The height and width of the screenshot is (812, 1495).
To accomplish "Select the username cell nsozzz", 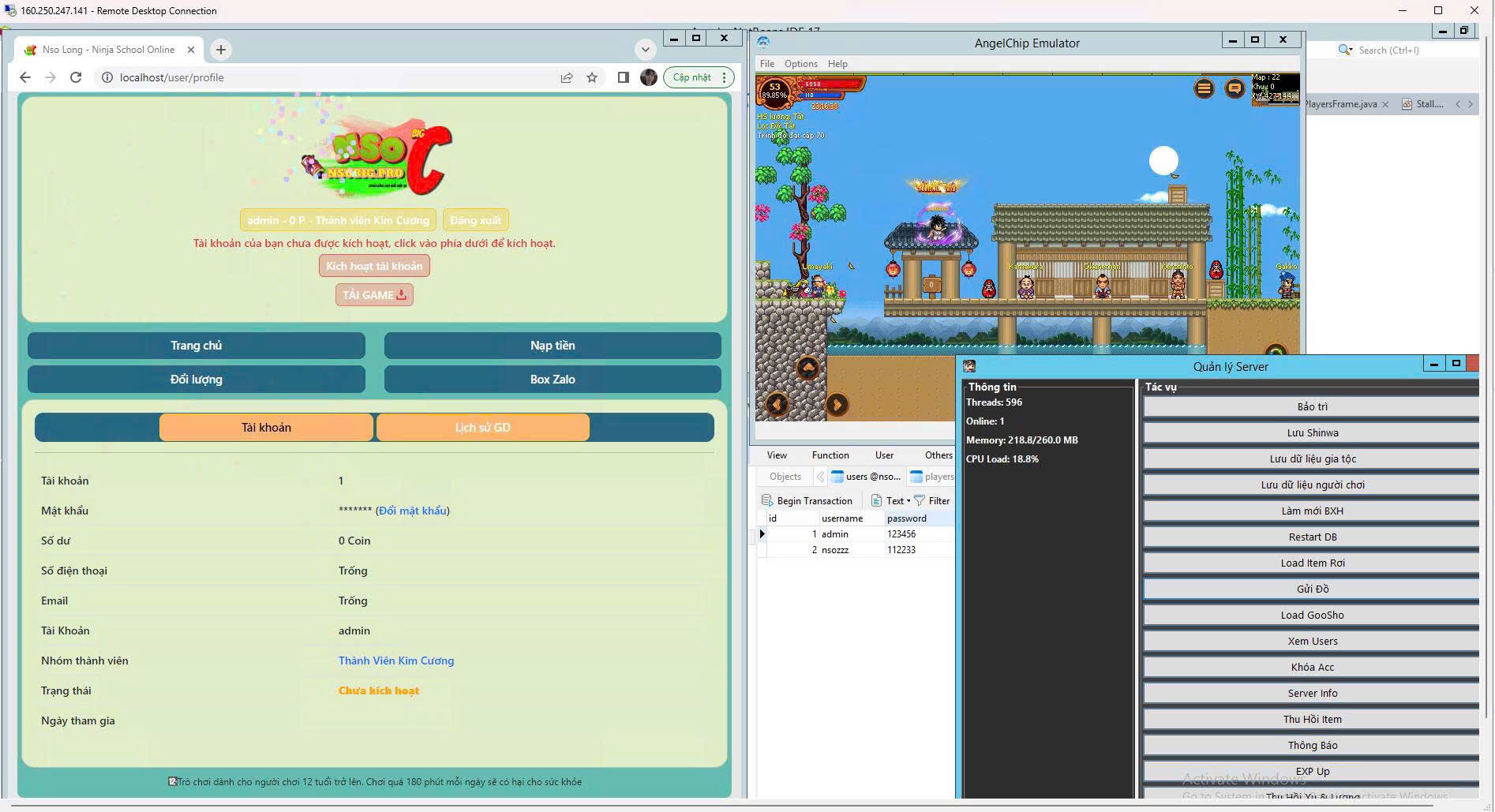I will tap(851, 550).
